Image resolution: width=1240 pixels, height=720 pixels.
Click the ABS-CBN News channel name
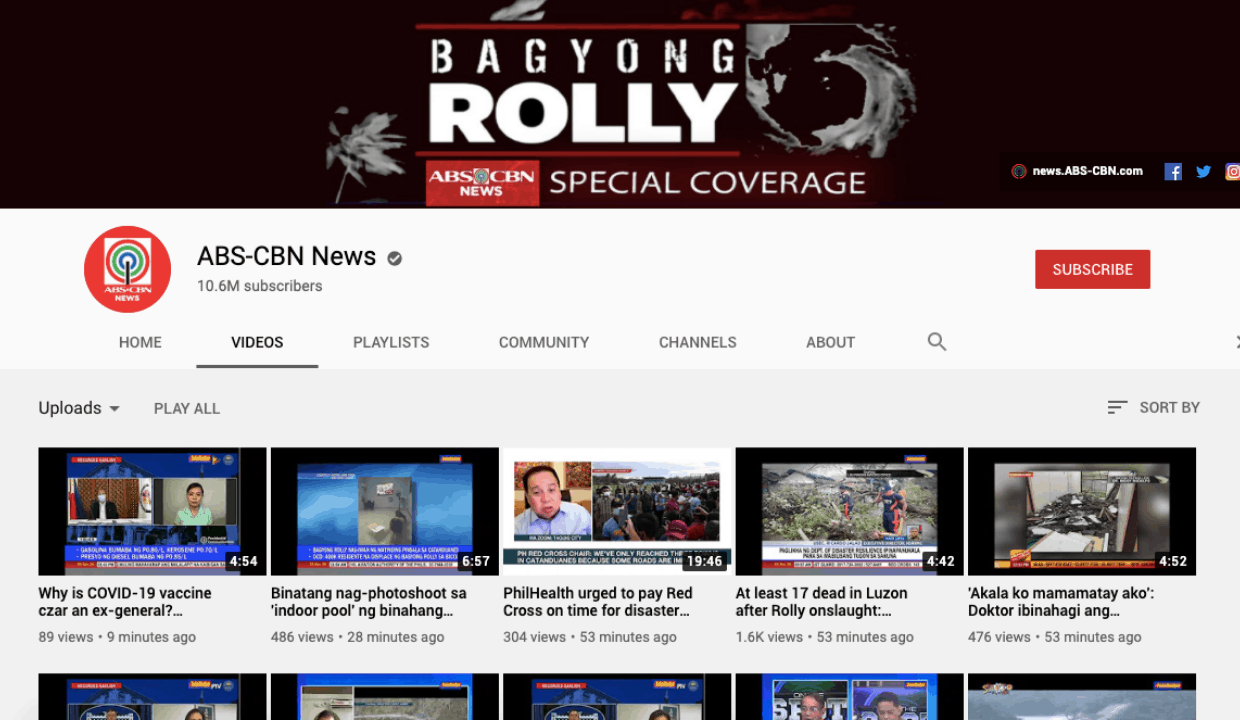coord(287,257)
